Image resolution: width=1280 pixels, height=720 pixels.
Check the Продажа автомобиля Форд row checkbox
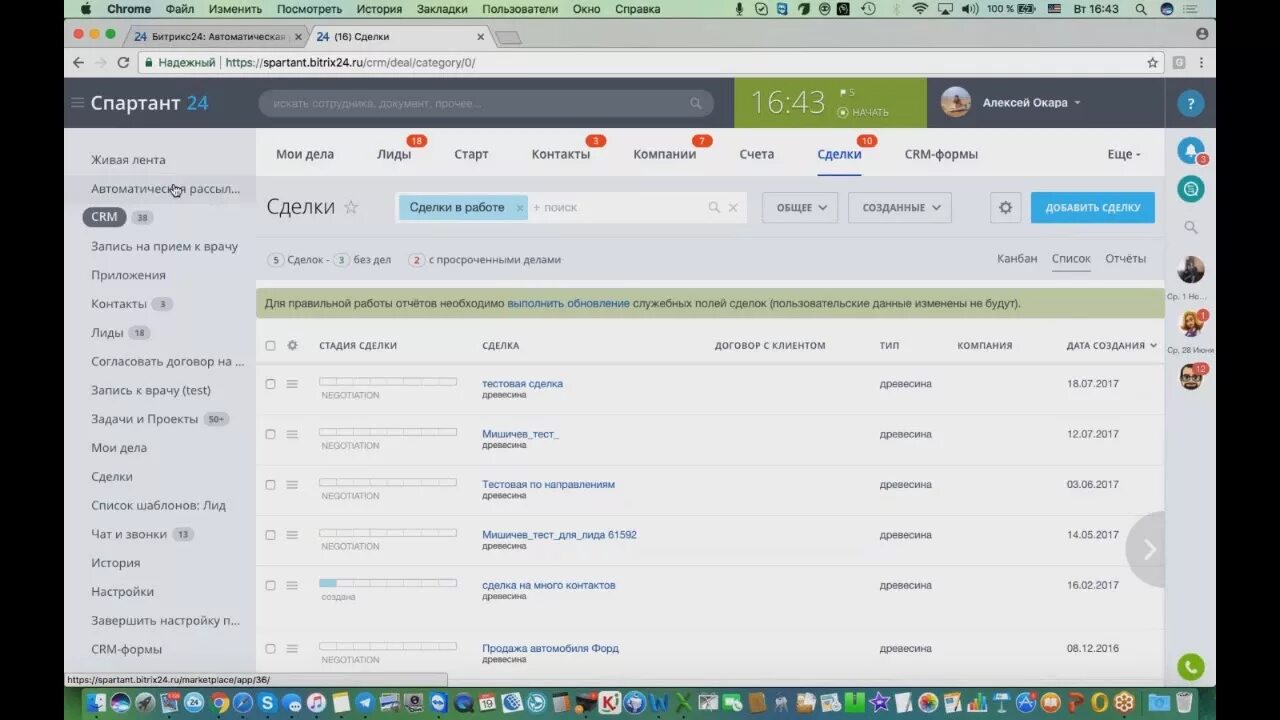(x=270, y=648)
